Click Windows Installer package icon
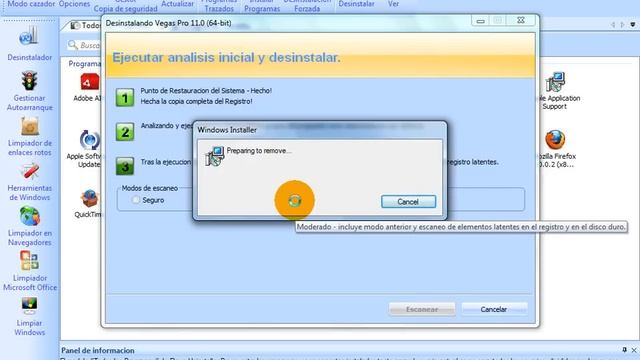Image resolution: width=640 pixels, height=360 pixels. [215, 156]
